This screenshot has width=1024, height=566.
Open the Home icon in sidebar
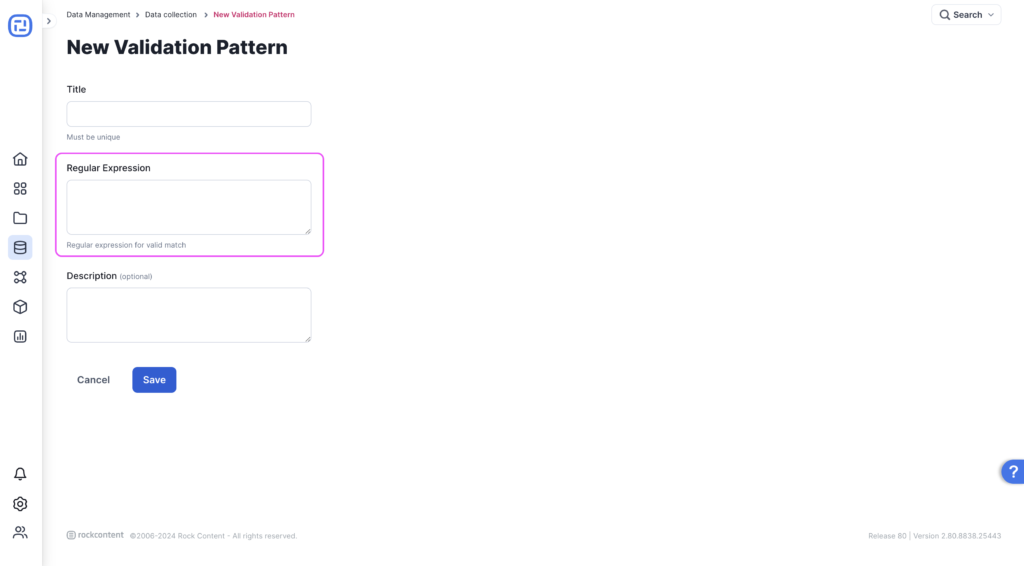coord(20,159)
